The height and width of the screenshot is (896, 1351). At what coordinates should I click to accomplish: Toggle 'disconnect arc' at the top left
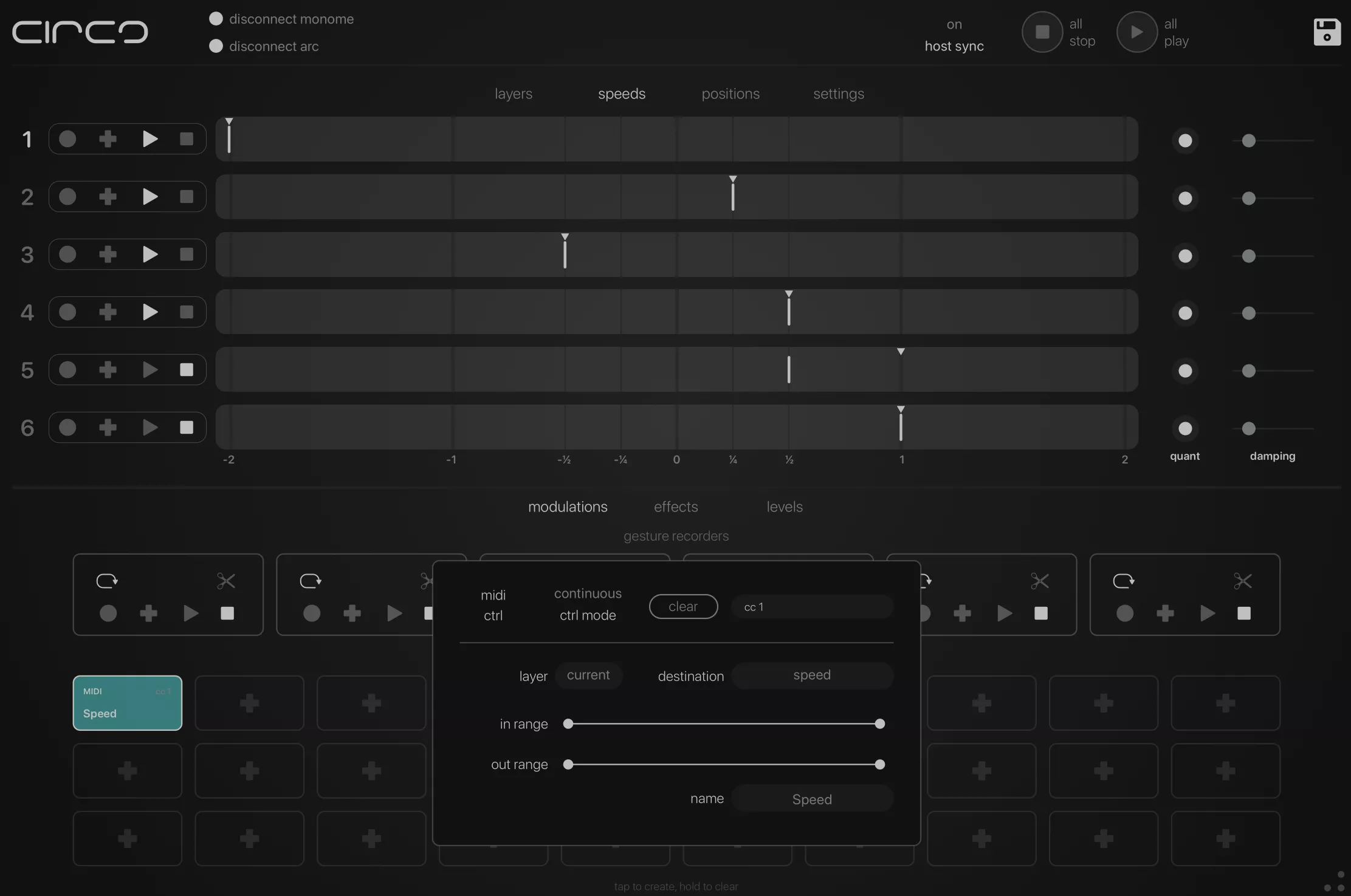click(215, 46)
